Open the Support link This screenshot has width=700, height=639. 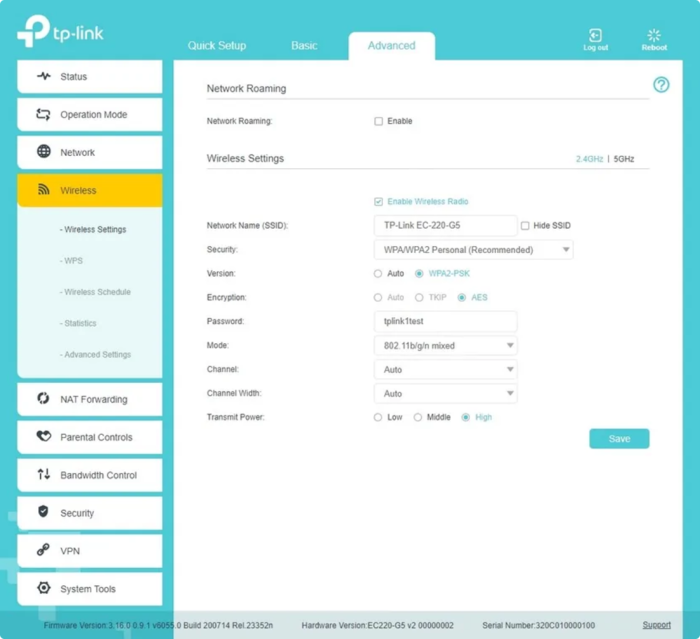pyautogui.click(x=656, y=625)
